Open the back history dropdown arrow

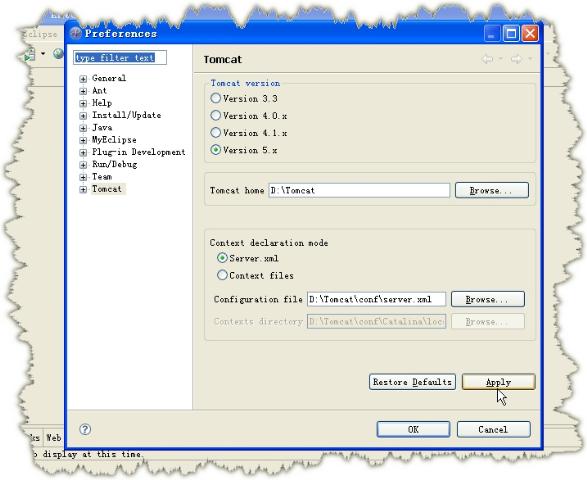[x=501, y=59]
